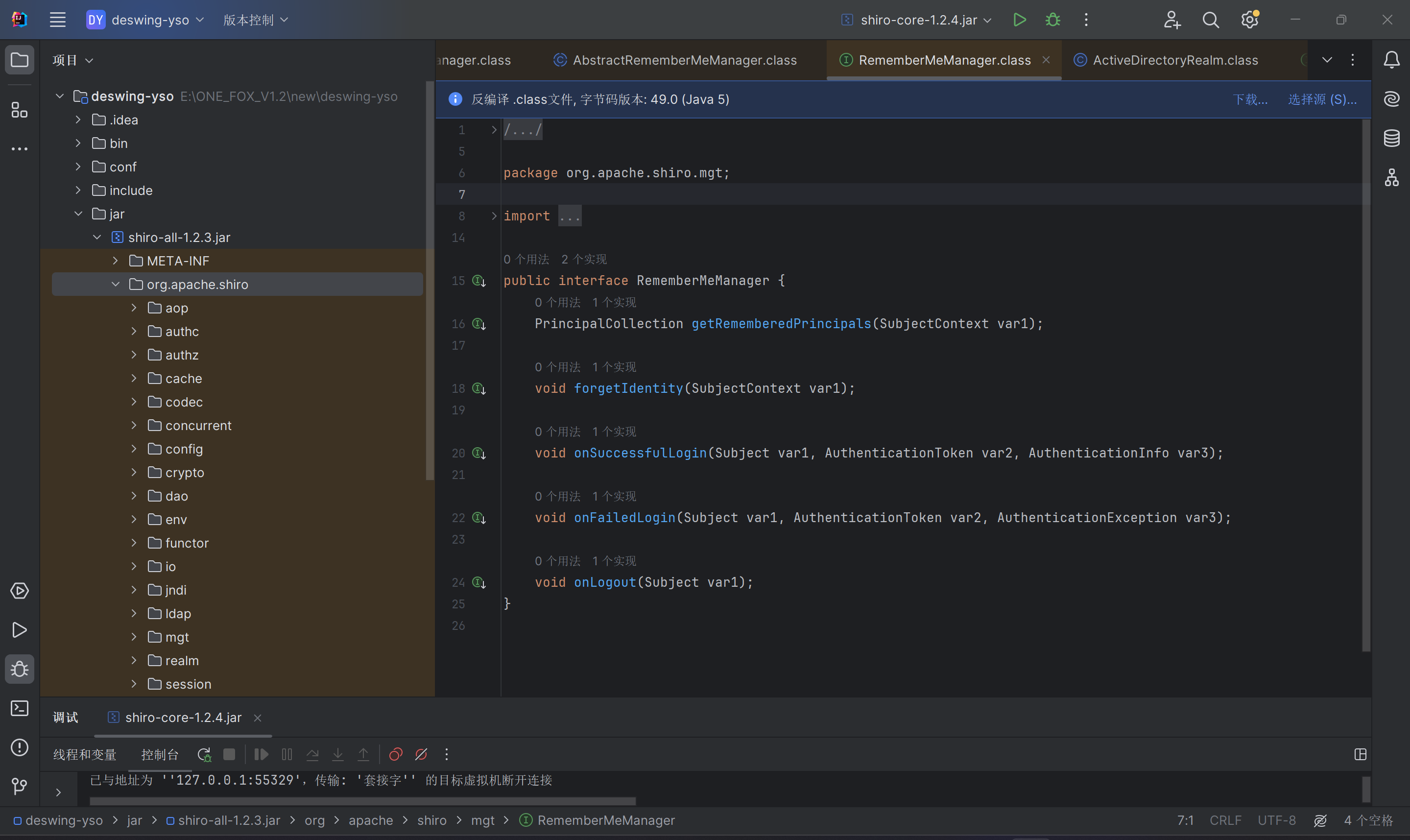
Task: Click the Search Everywhere magnifier icon
Action: pyautogui.click(x=1210, y=20)
